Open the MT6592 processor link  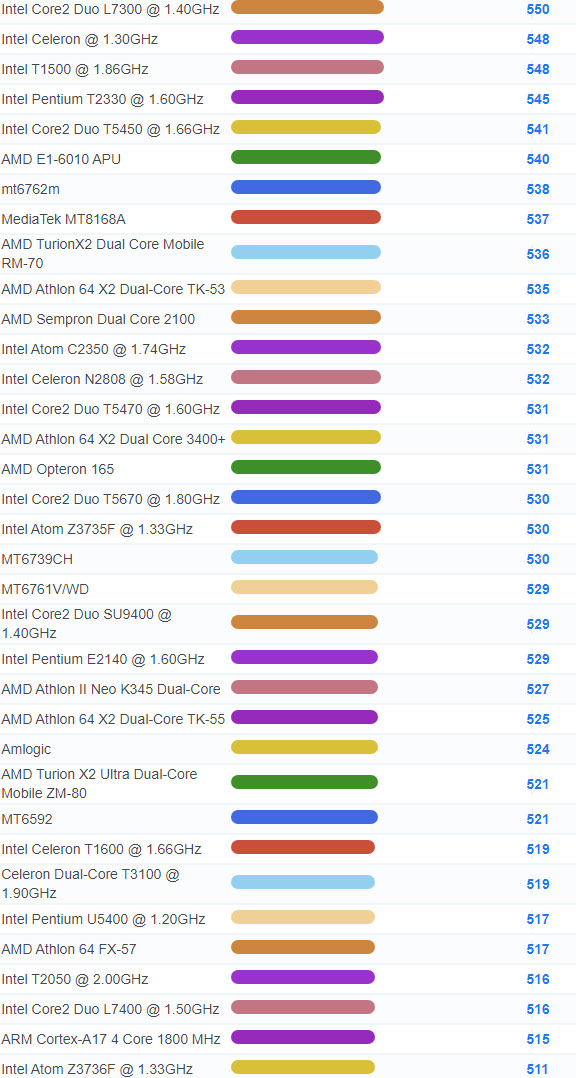click(x=27, y=820)
